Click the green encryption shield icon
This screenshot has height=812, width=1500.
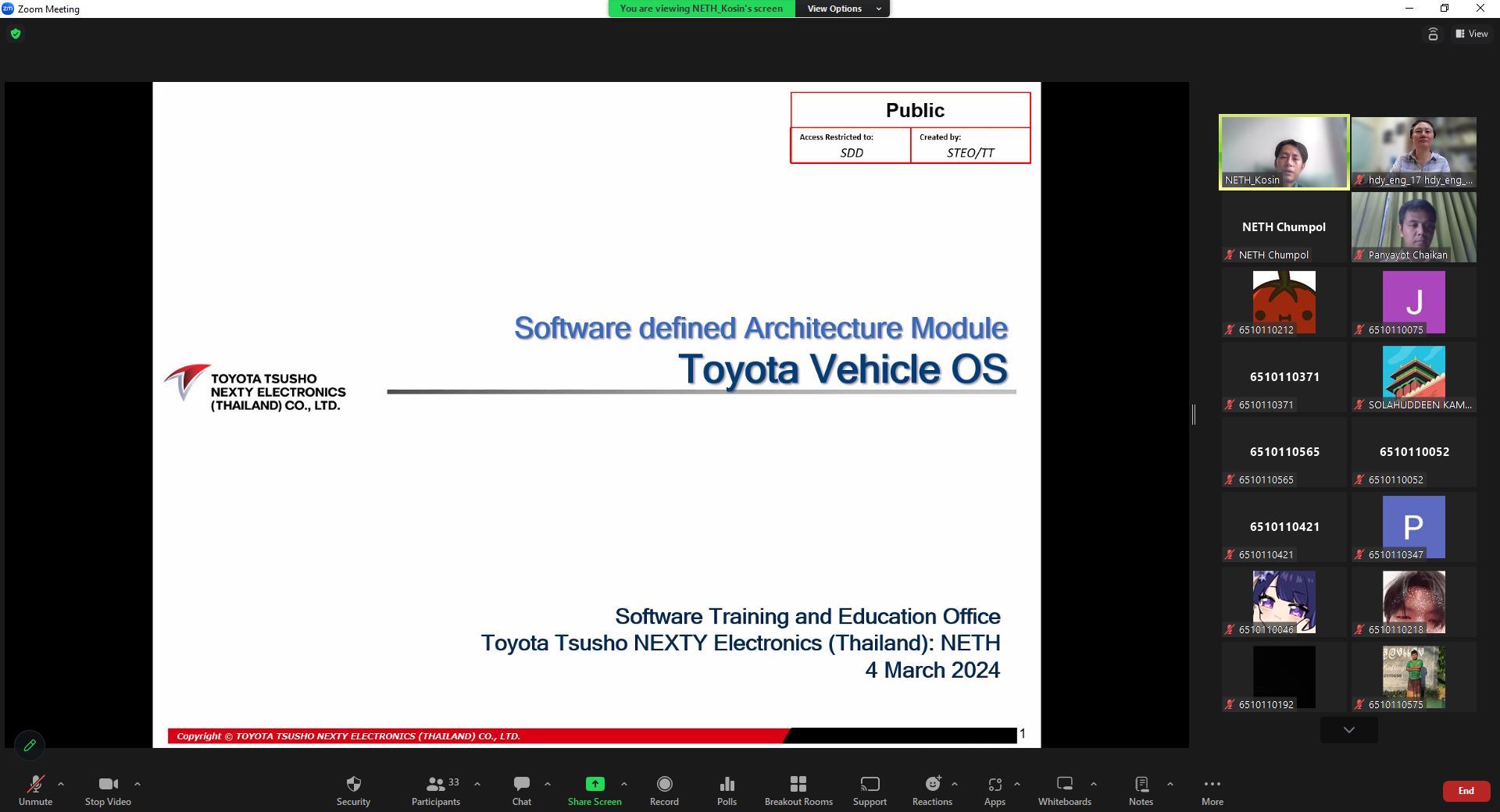(x=16, y=34)
